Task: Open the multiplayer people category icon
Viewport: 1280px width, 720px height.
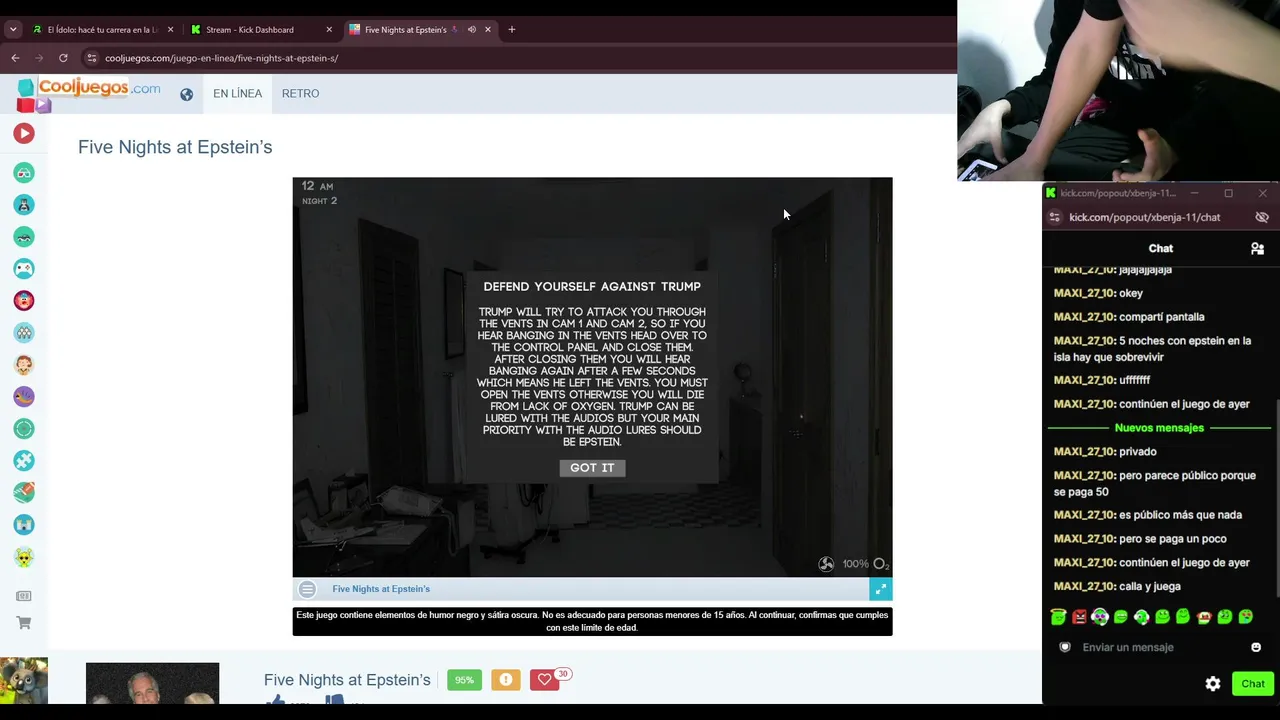Action: [x=24, y=333]
